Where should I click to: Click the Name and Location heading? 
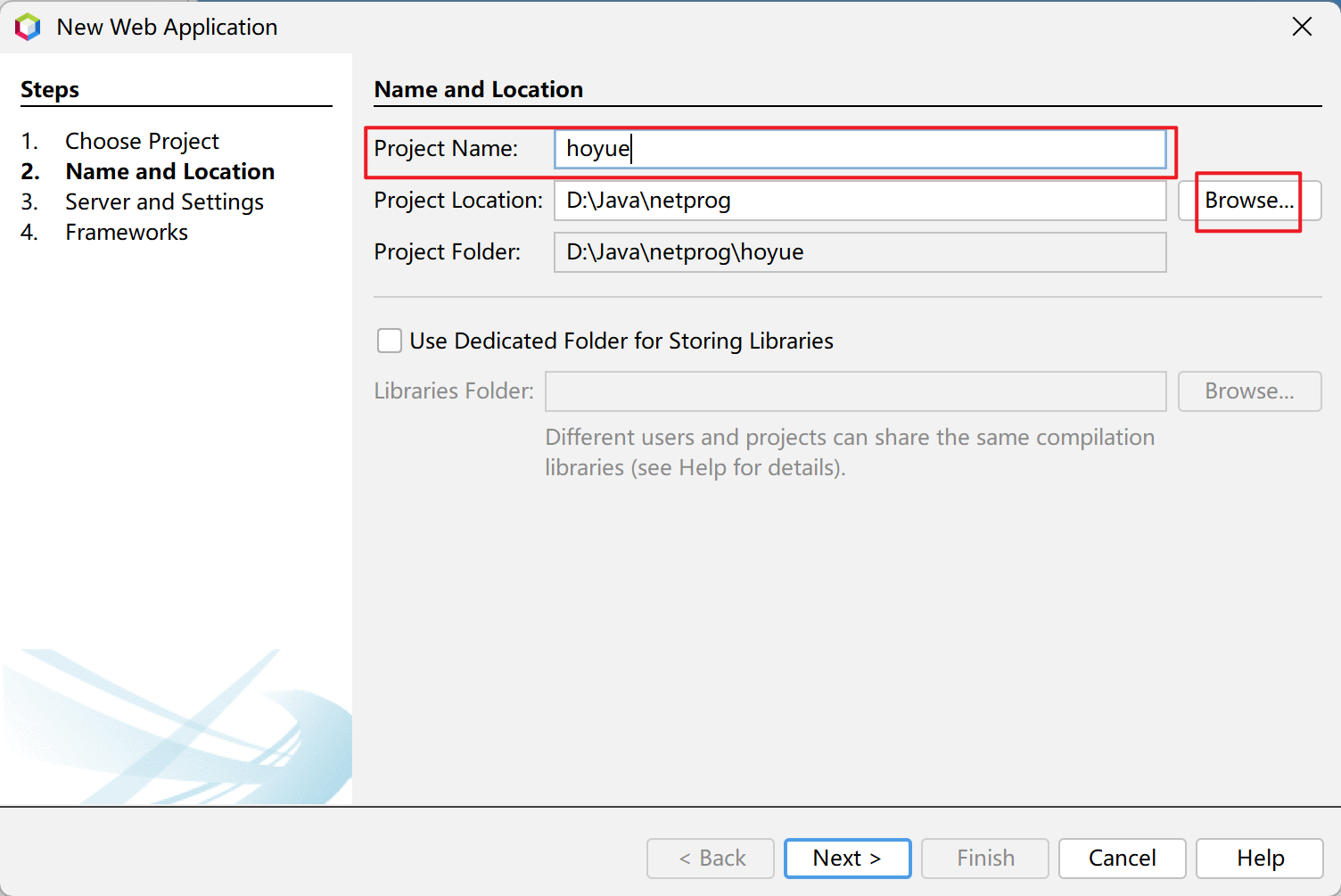coord(479,89)
